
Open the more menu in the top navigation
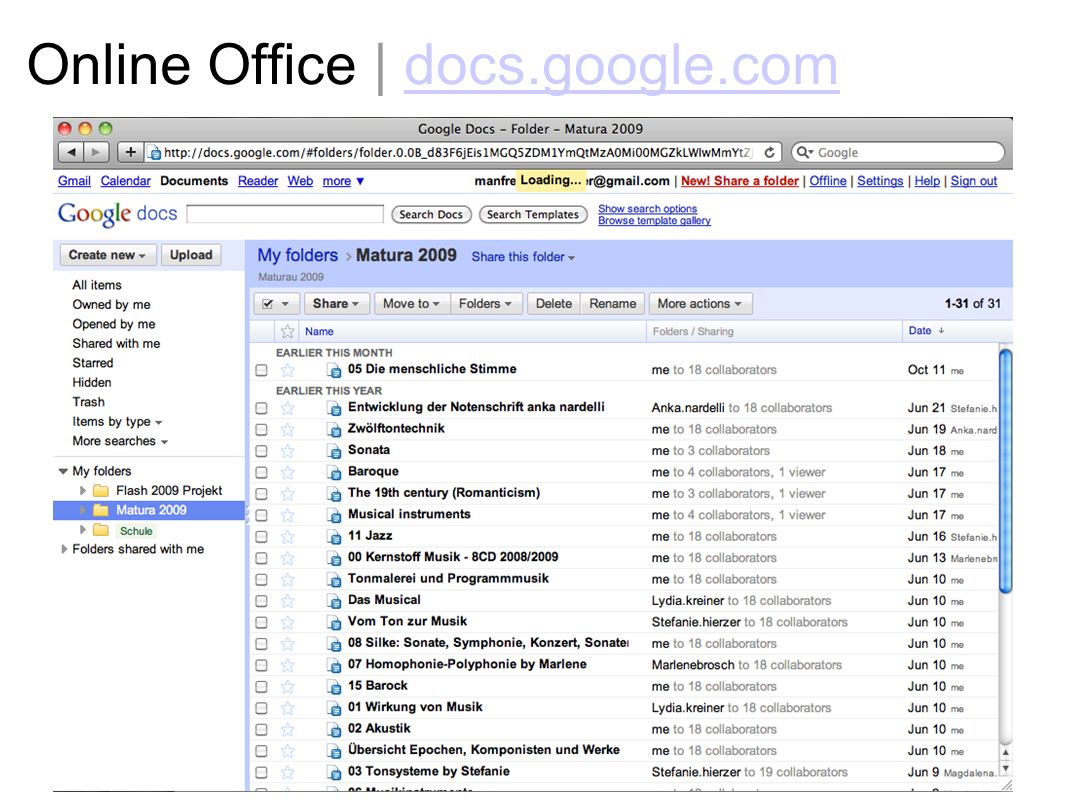(x=343, y=181)
